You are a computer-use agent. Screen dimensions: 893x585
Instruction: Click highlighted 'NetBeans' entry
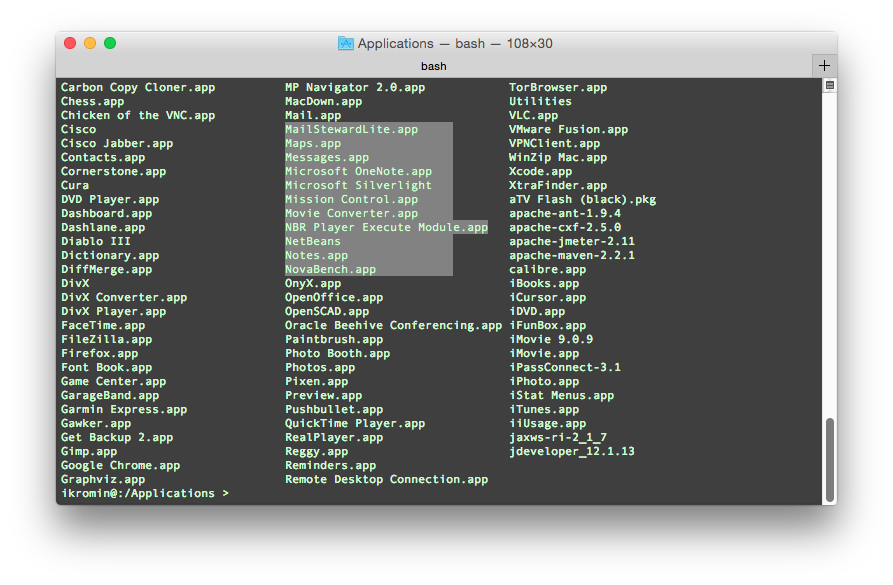tap(313, 242)
